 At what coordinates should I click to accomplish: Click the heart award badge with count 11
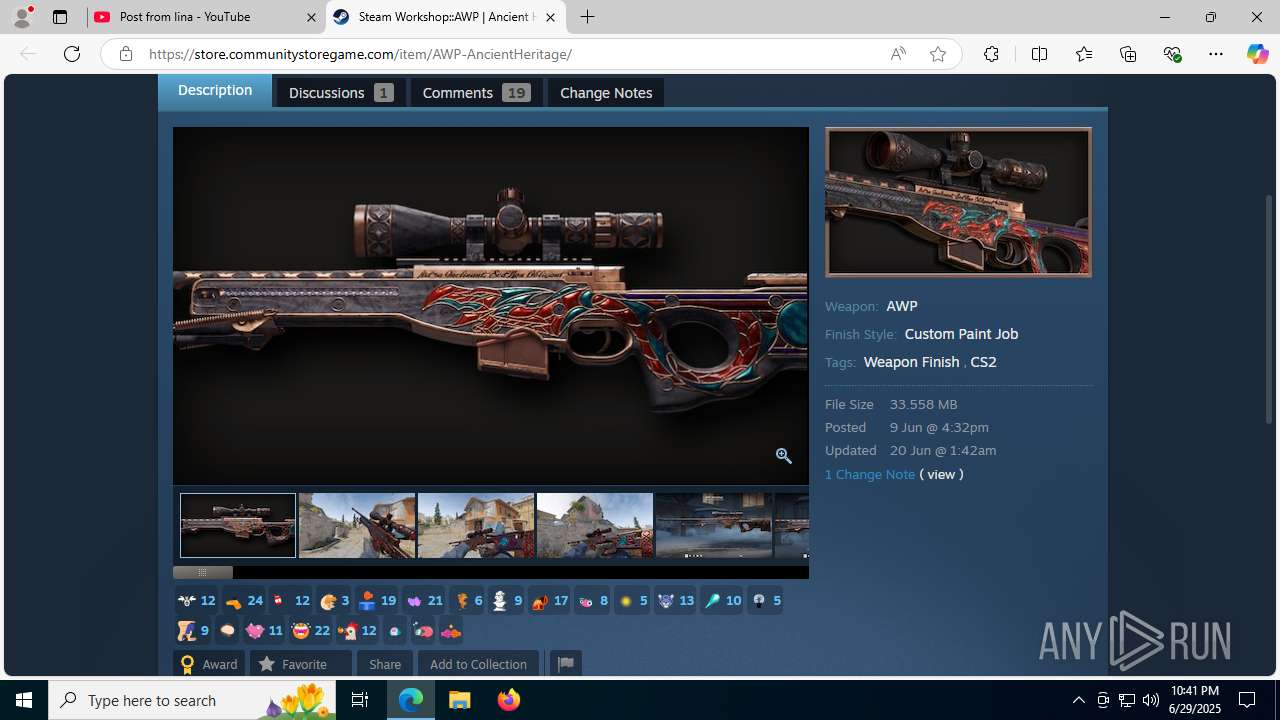pos(264,631)
